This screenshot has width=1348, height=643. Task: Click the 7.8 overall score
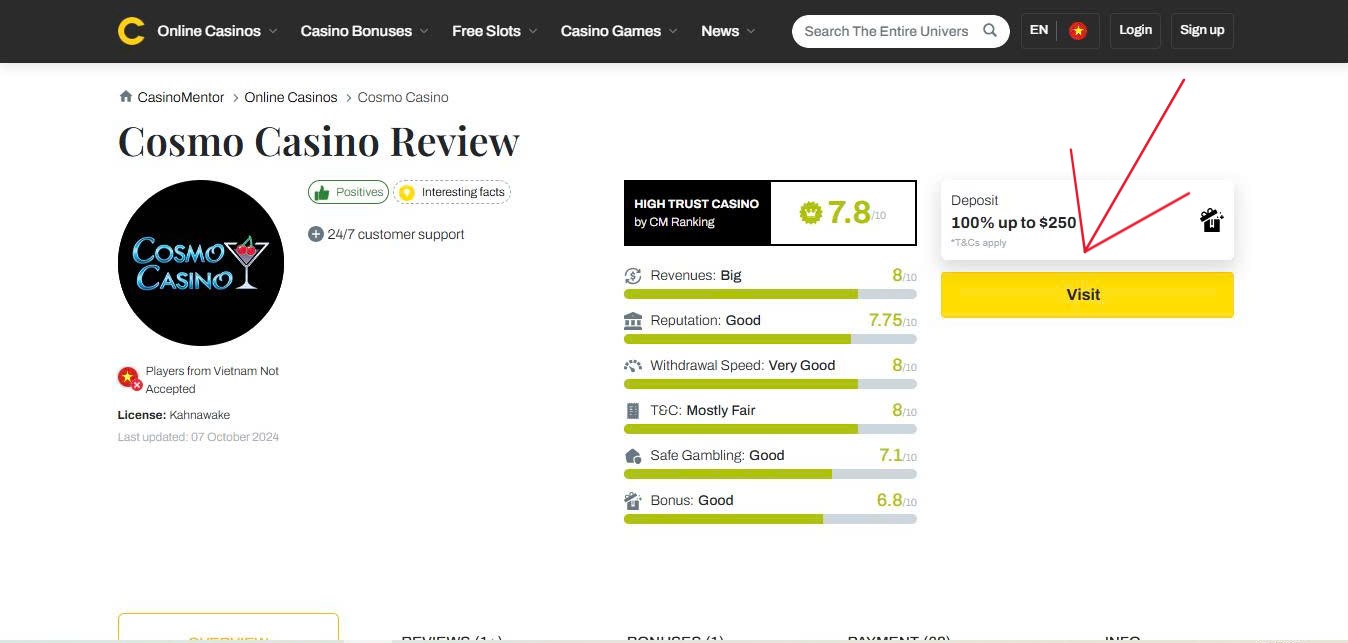pos(849,212)
